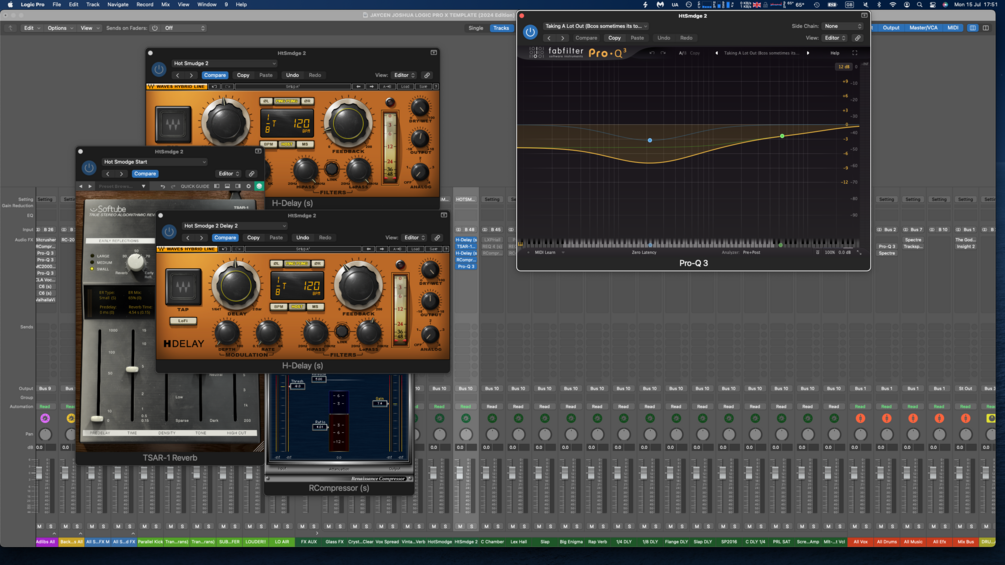Enable PING PONG in Hot Smodge 2 Delay 2

(297, 264)
